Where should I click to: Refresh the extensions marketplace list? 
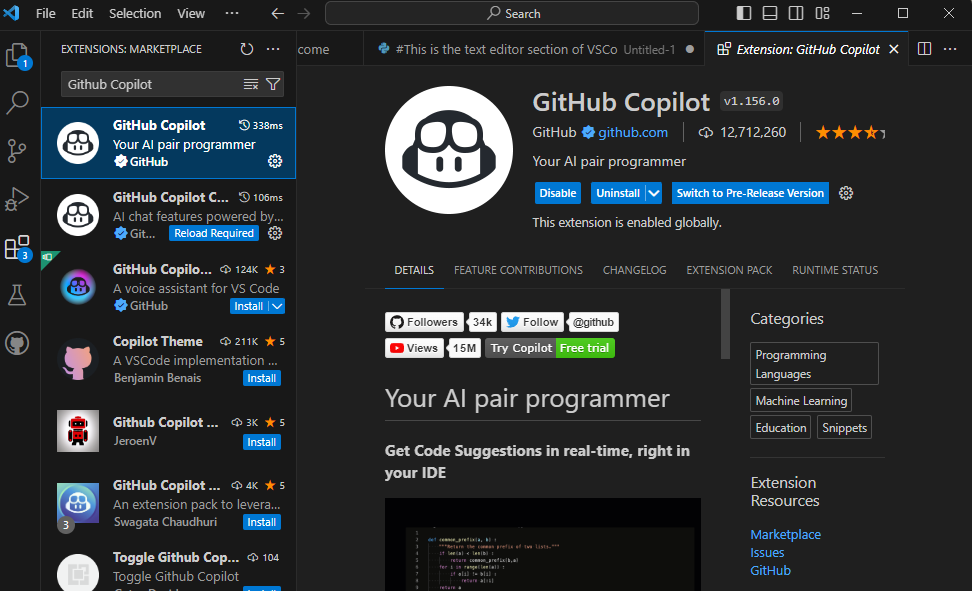click(x=247, y=49)
